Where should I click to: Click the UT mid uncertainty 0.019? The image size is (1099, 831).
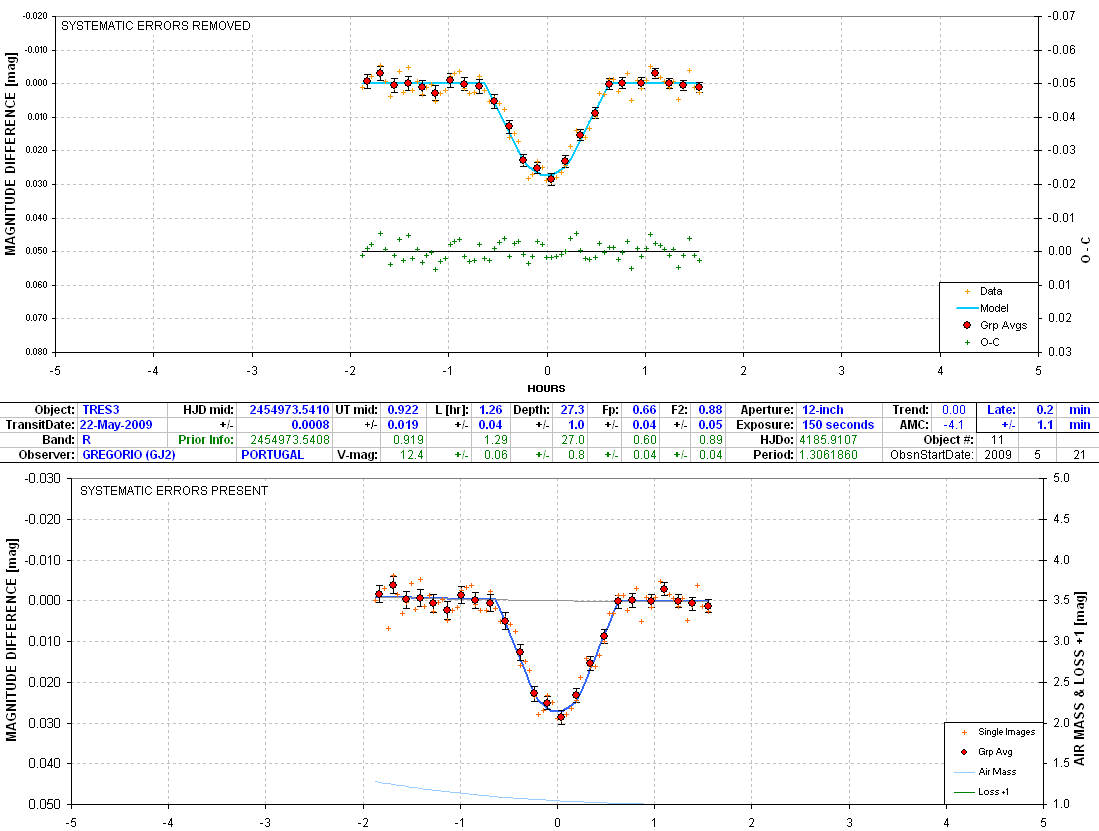click(403, 425)
